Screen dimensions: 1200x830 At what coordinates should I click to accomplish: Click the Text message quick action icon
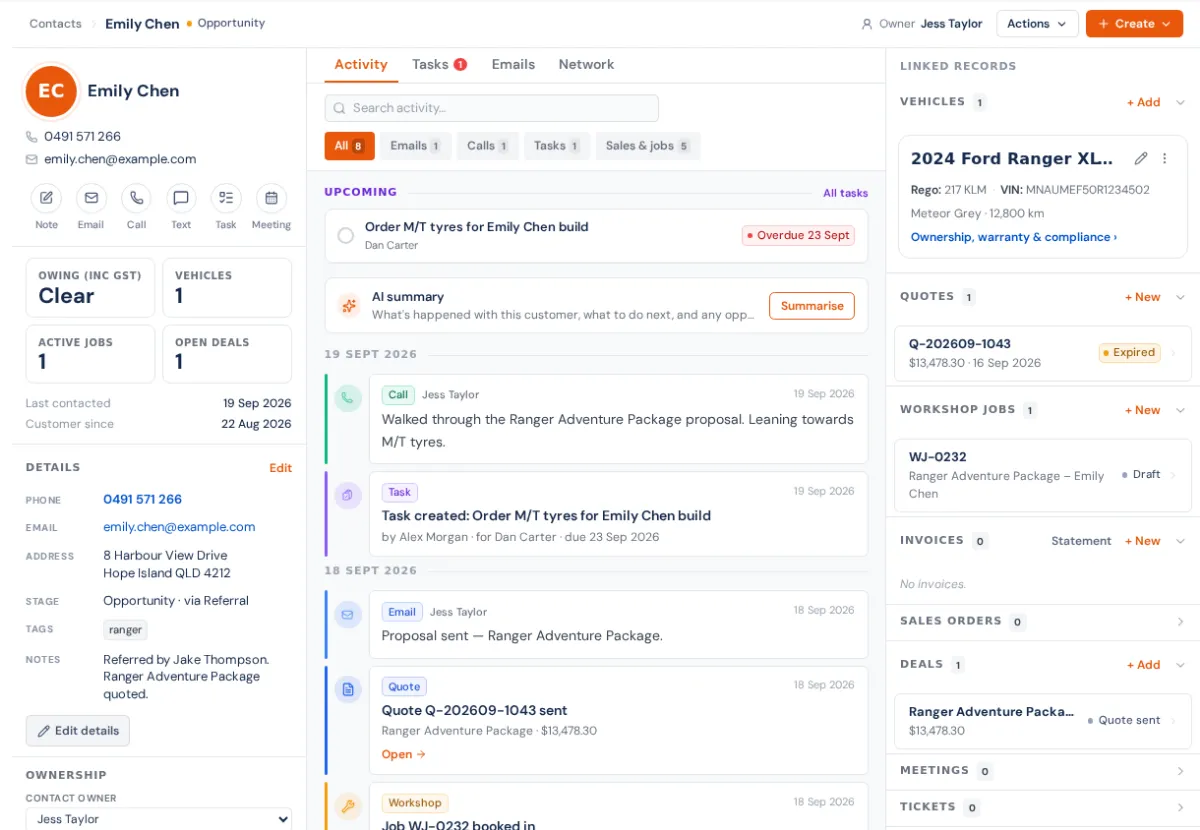pyautogui.click(x=181, y=198)
